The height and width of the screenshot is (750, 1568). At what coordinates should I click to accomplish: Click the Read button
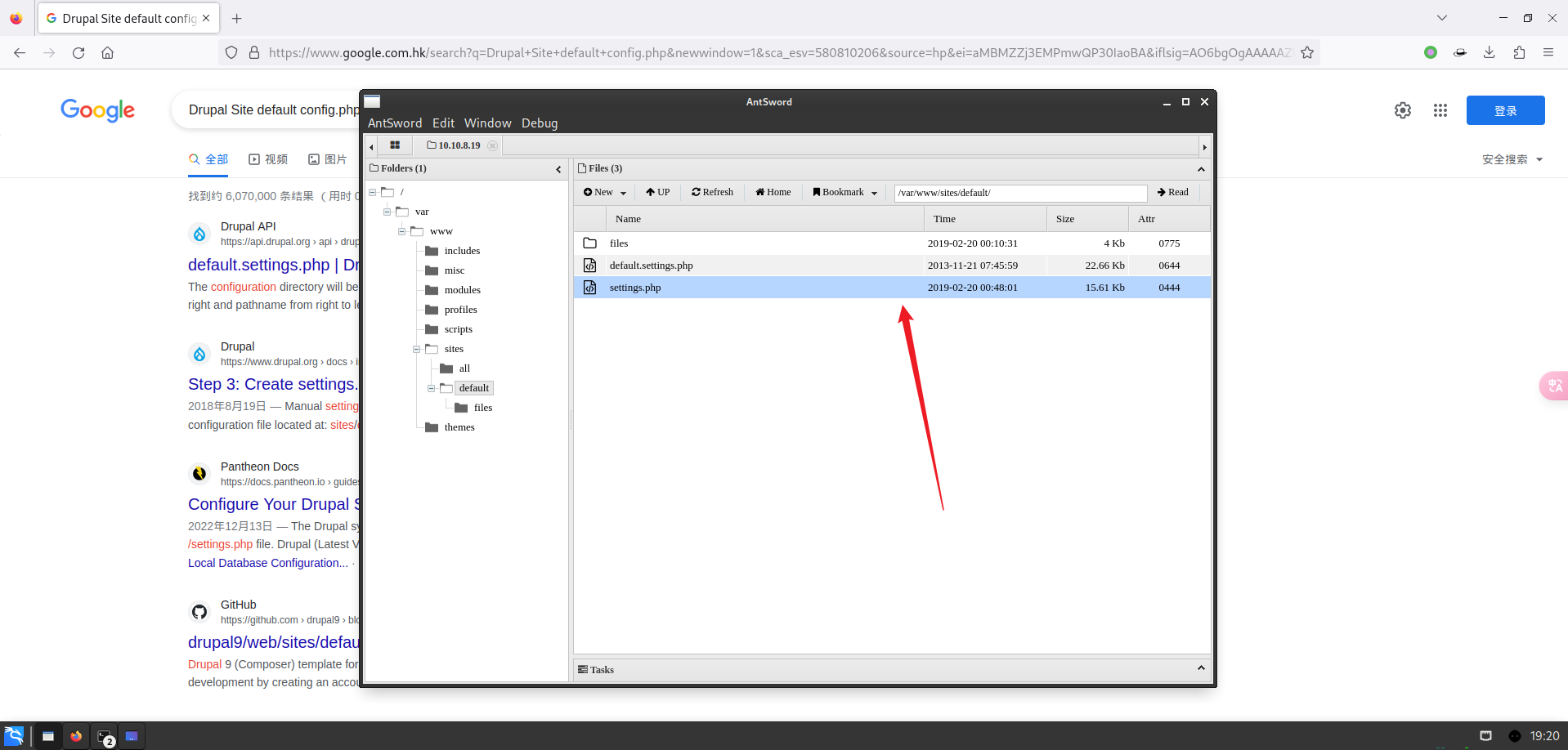click(x=1173, y=193)
